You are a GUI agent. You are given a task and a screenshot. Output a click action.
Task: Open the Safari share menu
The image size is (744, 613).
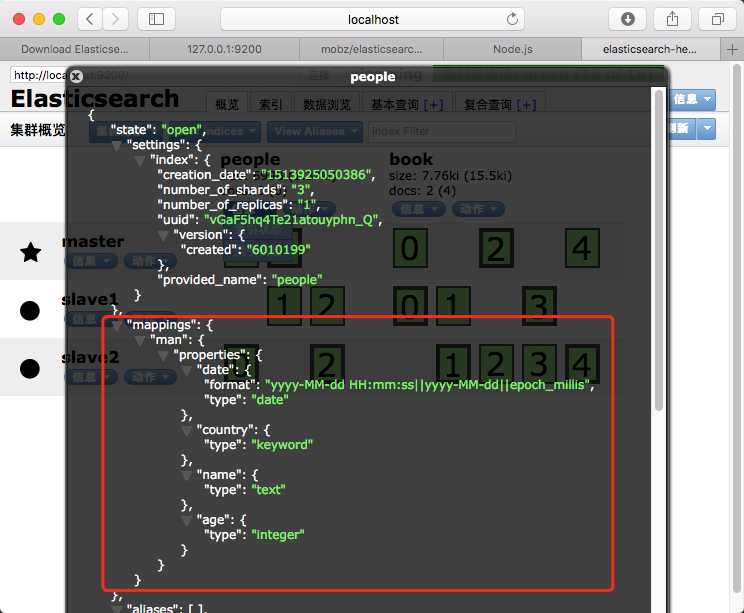[x=672, y=19]
